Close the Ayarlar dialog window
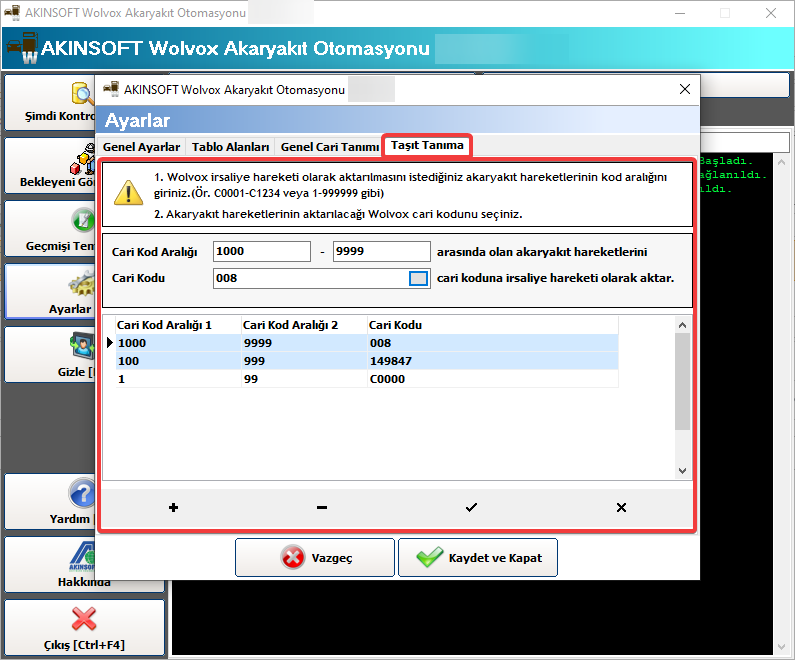Image resolution: width=795 pixels, height=660 pixels. [x=684, y=89]
